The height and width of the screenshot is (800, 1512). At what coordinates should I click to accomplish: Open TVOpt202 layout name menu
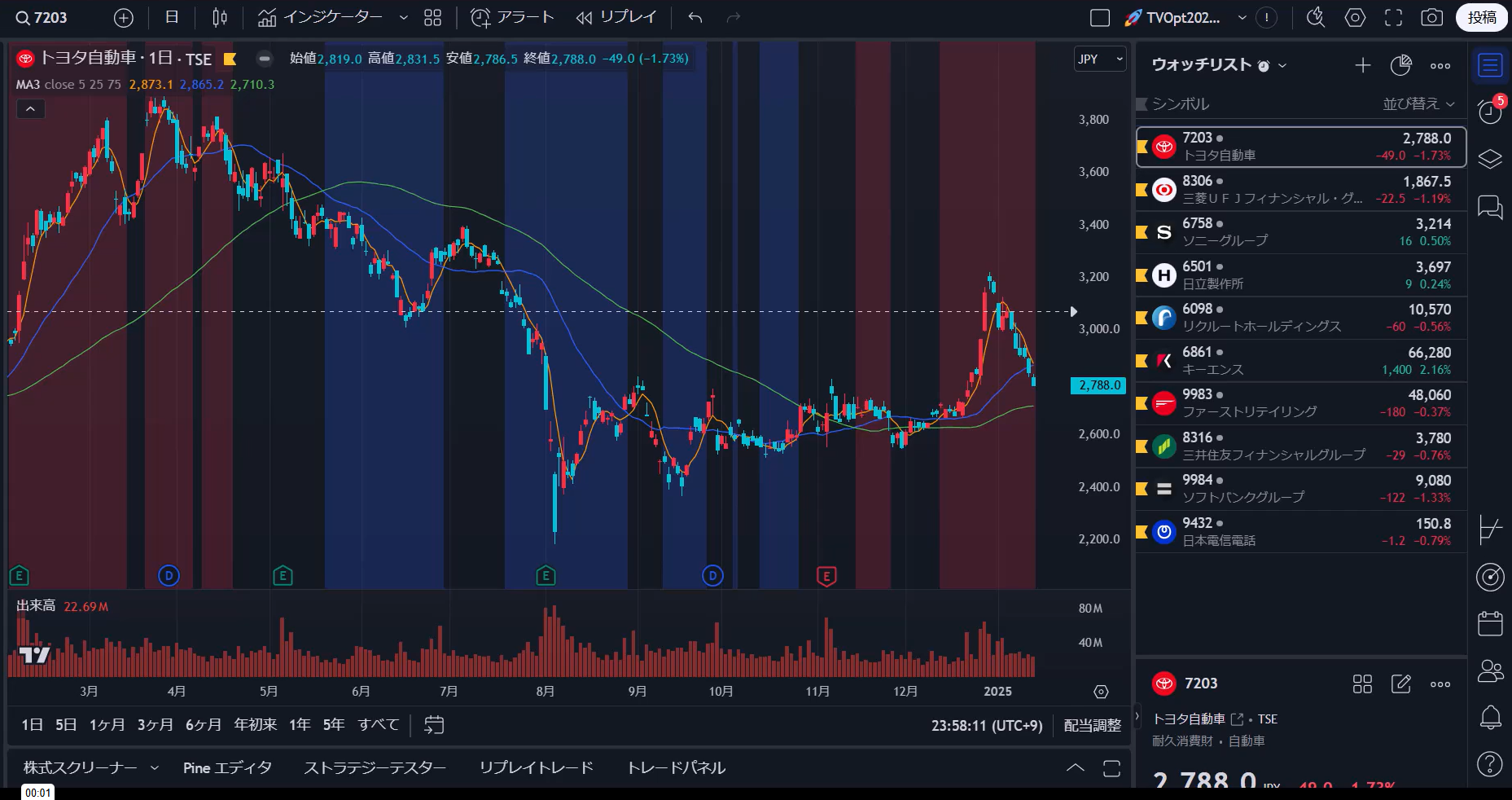[x=1173, y=18]
